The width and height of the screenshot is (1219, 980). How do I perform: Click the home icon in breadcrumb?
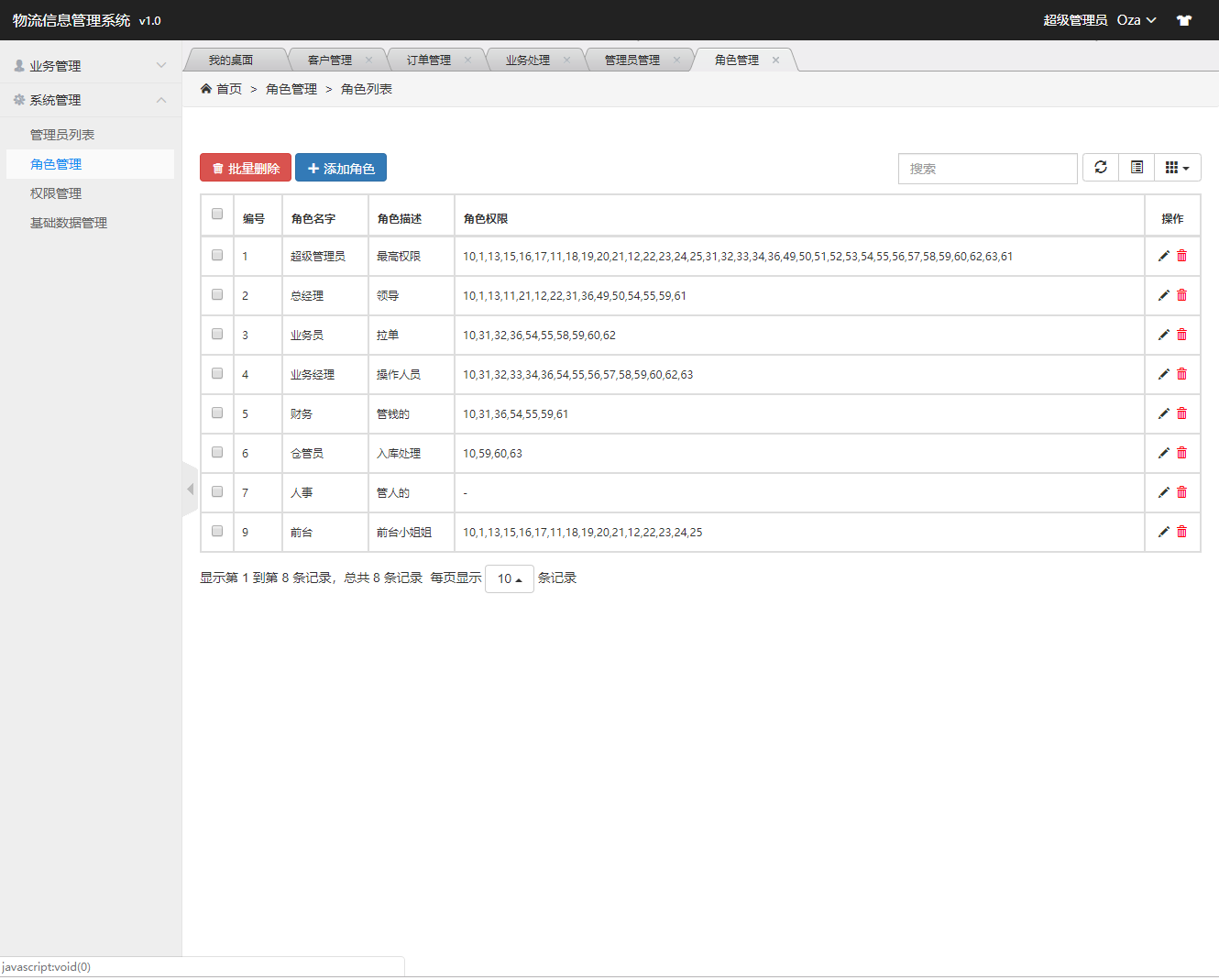tap(206, 89)
